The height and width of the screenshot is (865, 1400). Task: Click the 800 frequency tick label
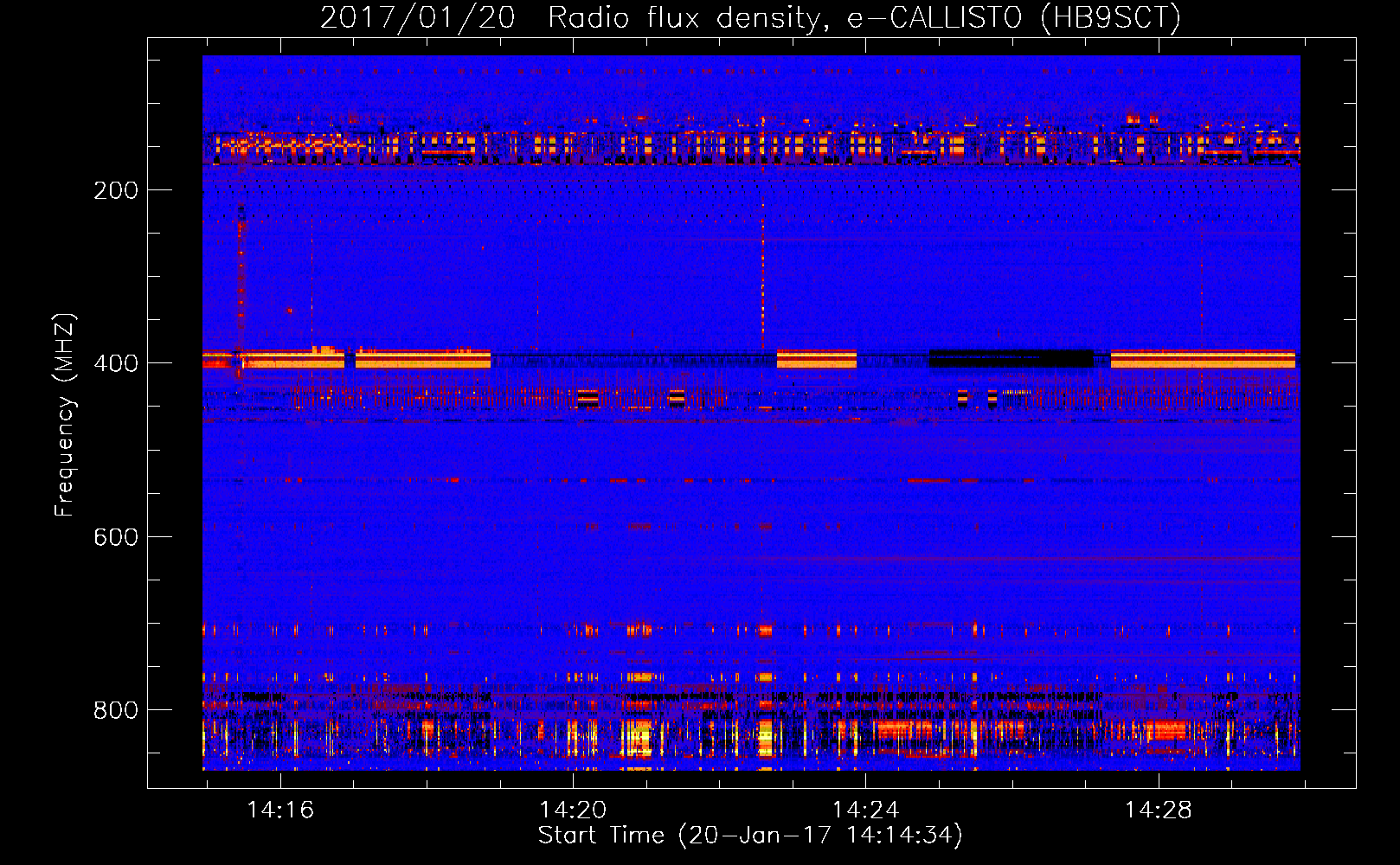[x=116, y=710]
